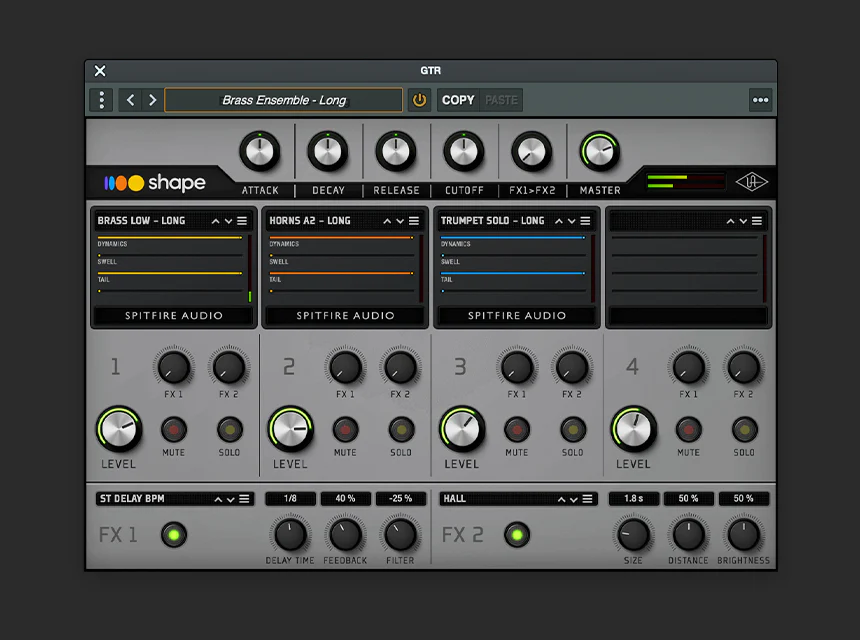Image resolution: width=860 pixels, height=640 pixels.
Task: Click the layer 3 FX 2 send knob
Action: [572, 367]
